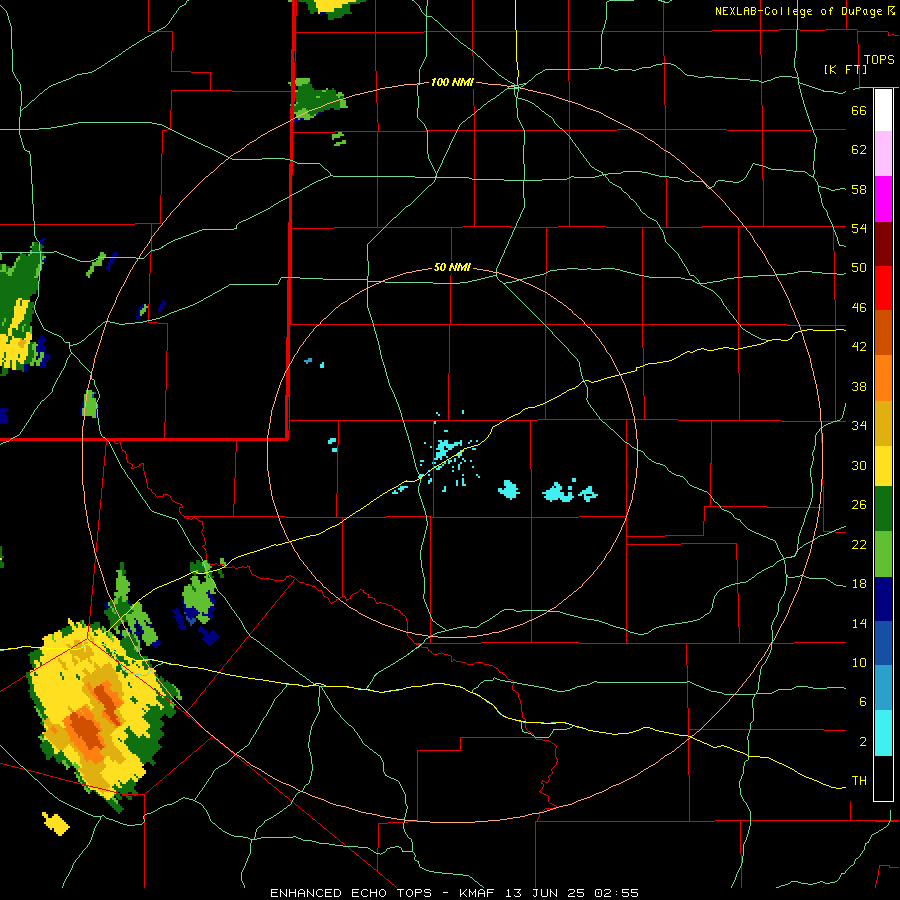Select the "50 NMI" range ring label

(452, 267)
